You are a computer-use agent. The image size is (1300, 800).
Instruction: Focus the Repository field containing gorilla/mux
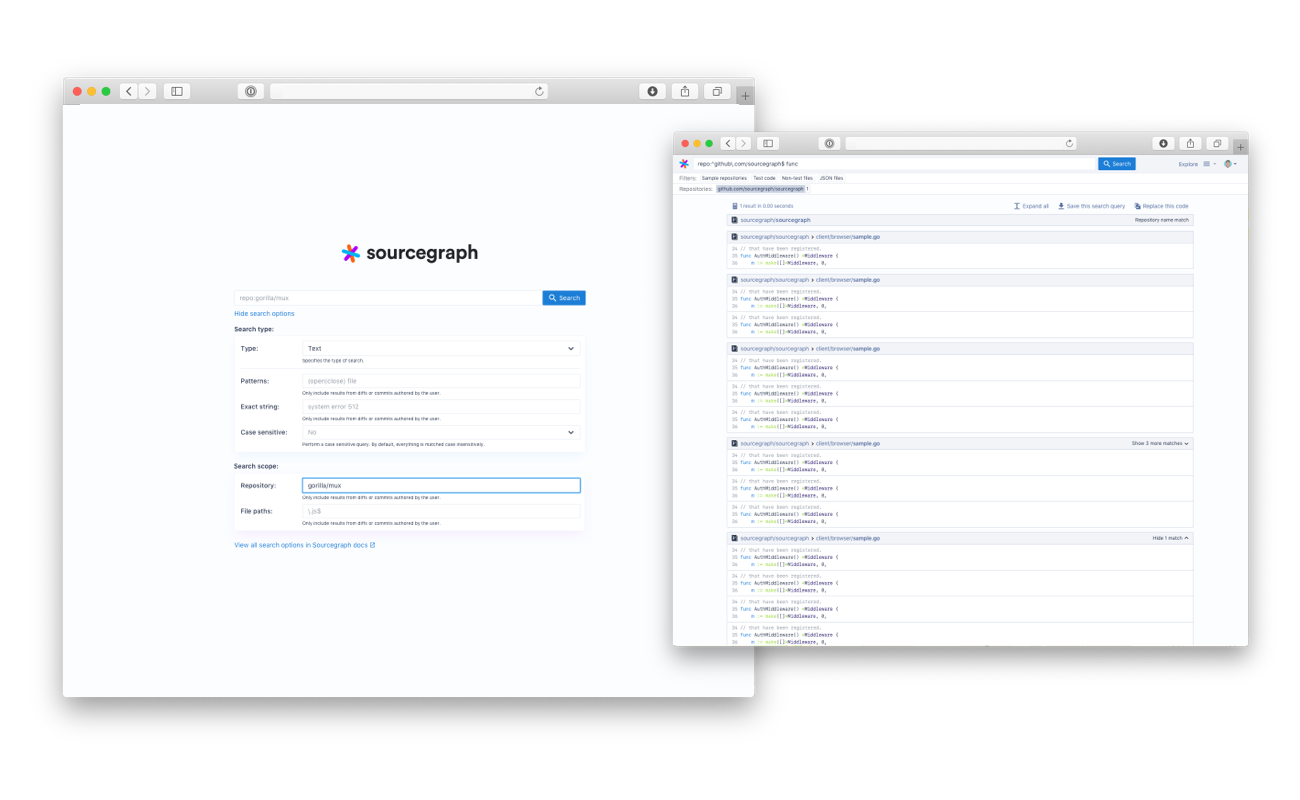click(x=441, y=486)
